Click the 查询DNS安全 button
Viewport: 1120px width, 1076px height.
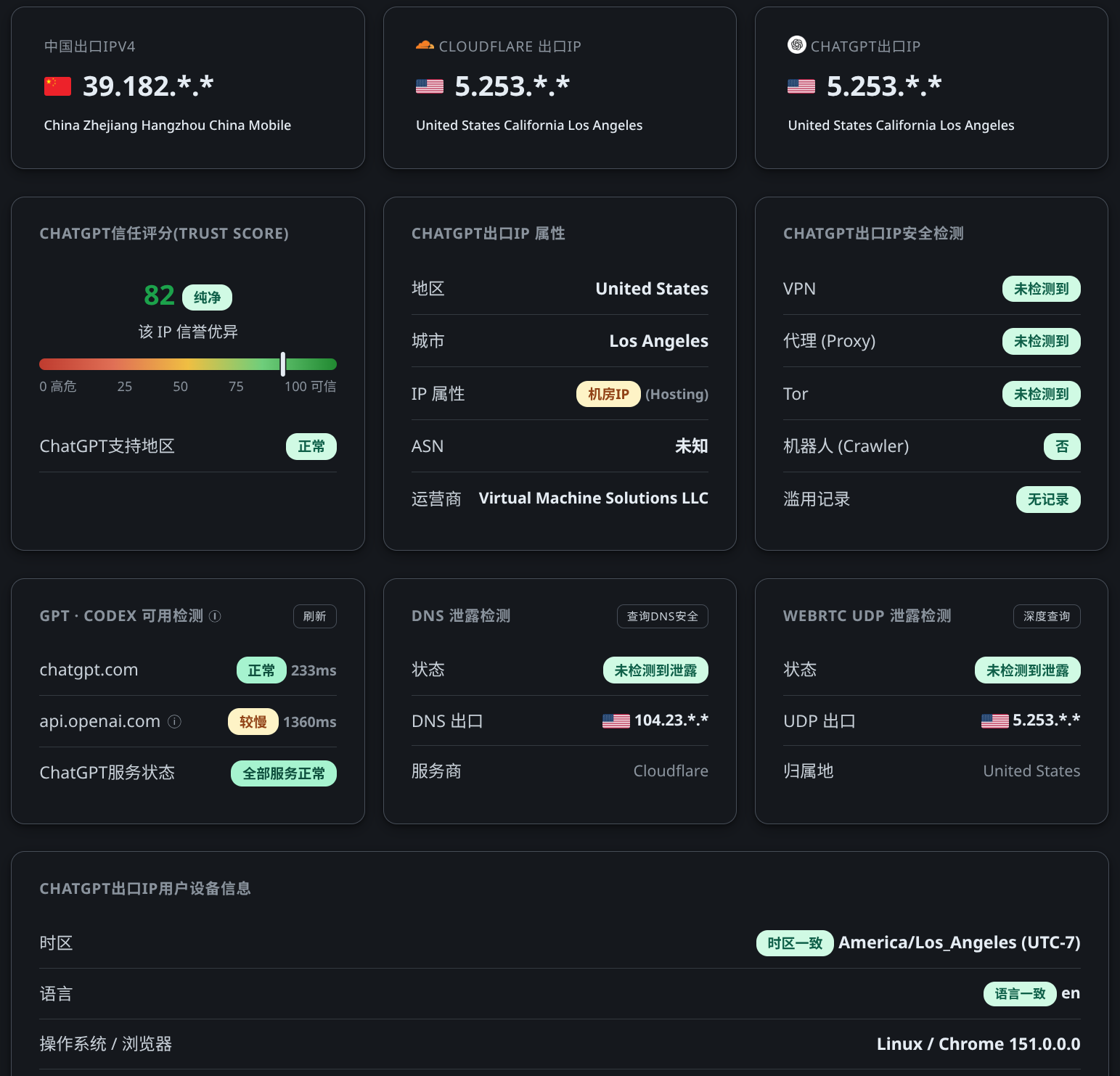(x=663, y=616)
